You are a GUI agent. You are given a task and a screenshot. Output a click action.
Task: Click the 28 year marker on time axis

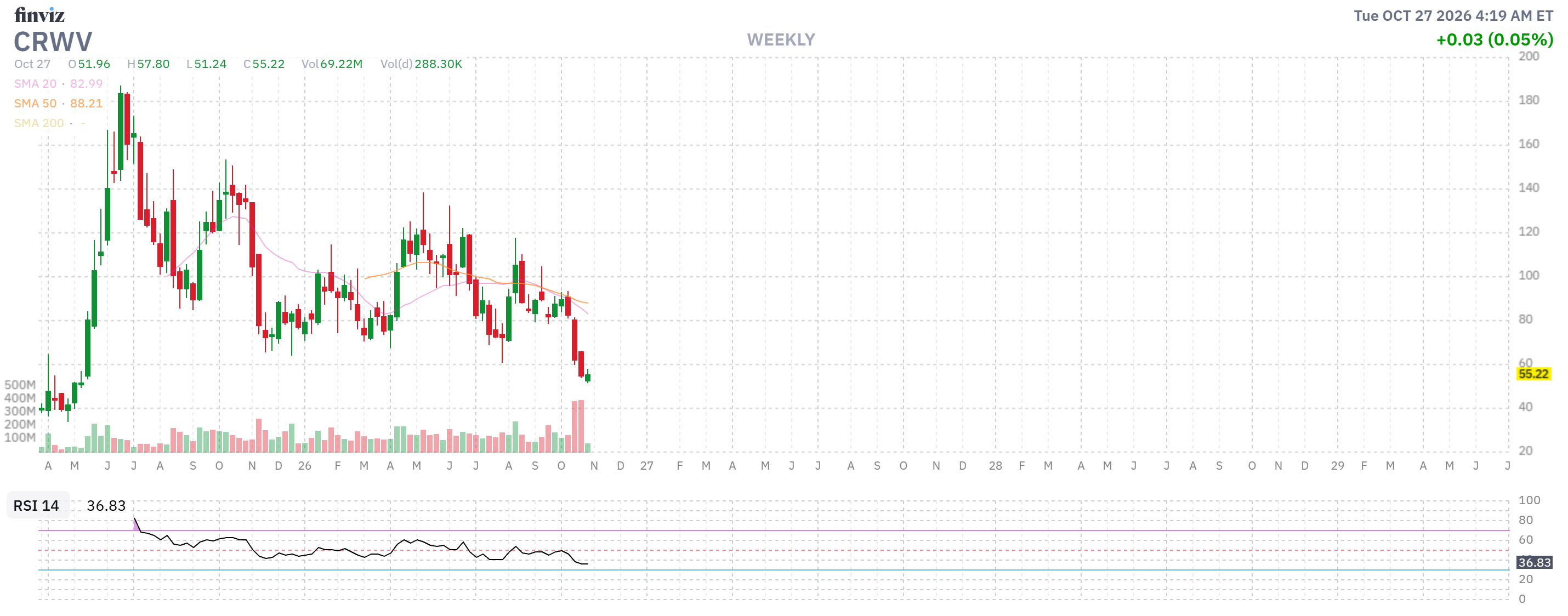[x=995, y=466]
